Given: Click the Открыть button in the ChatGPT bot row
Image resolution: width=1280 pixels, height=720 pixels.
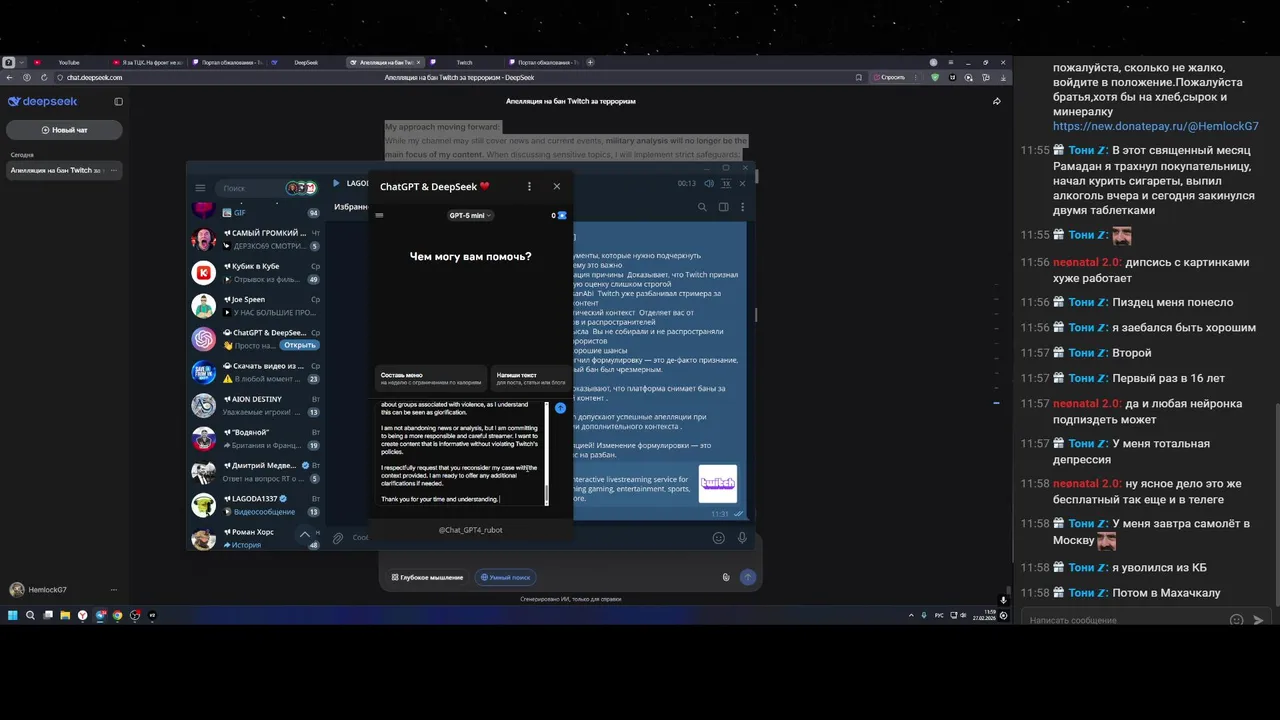Looking at the screenshot, I should (x=299, y=345).
